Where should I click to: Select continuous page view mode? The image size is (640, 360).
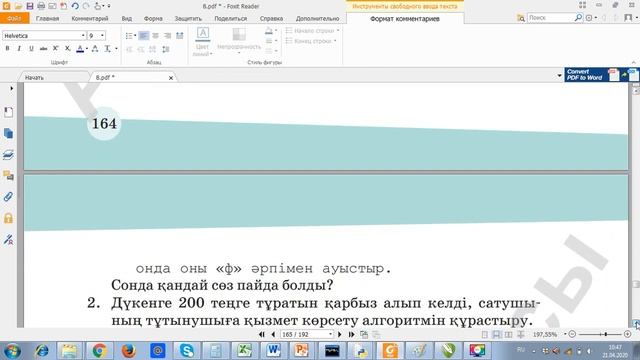496,335
